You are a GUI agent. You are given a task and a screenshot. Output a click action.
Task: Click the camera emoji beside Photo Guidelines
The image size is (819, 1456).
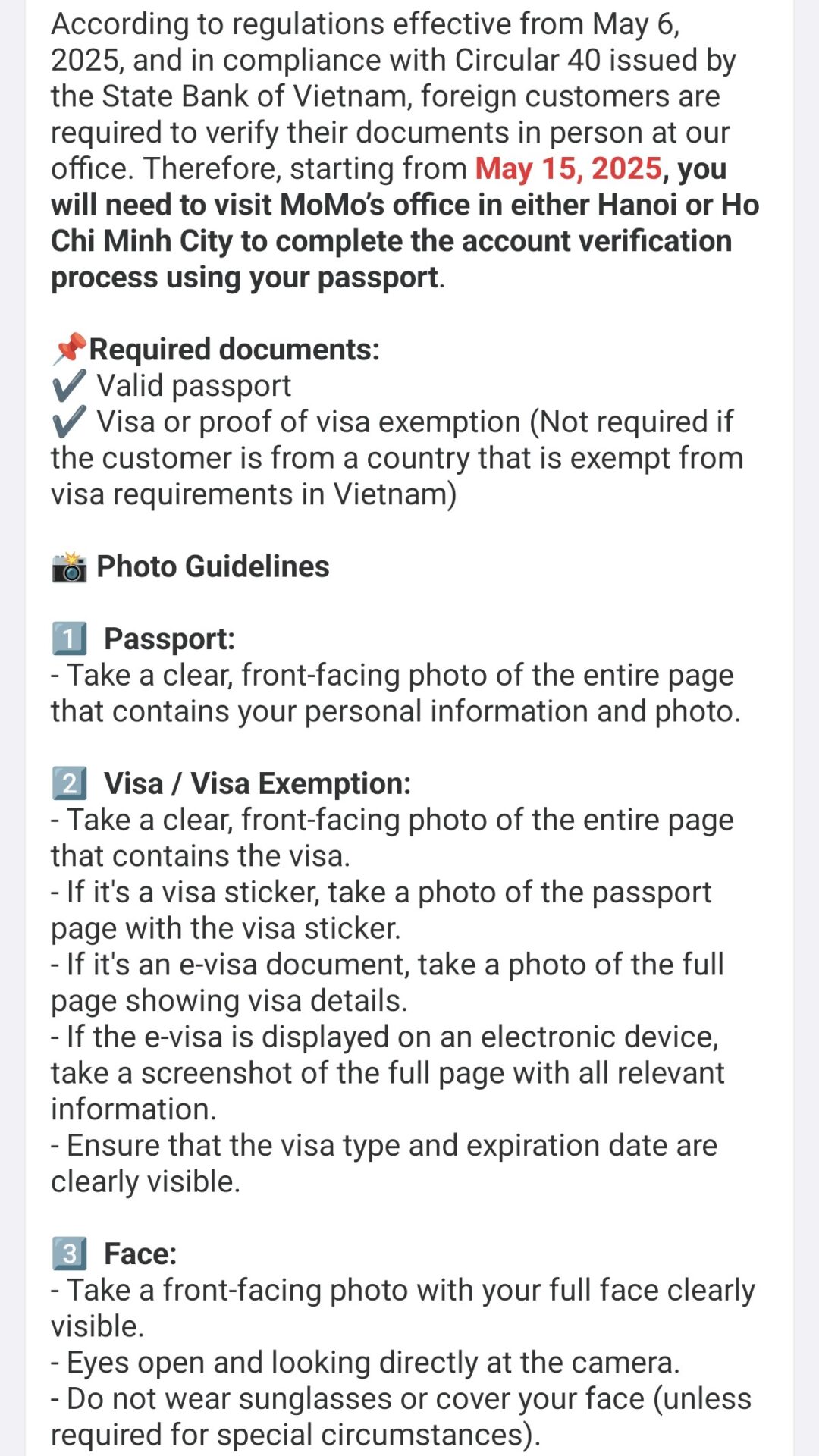pos(69,567)
